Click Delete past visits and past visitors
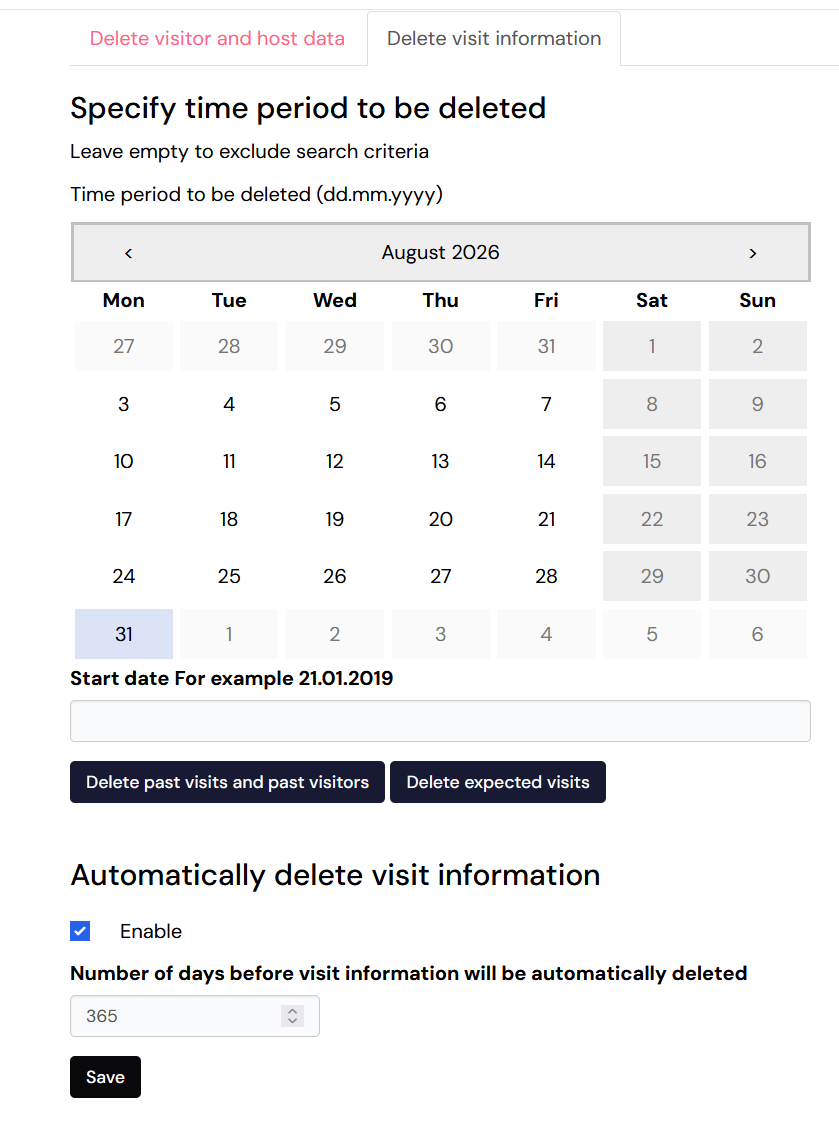The height and width of the screenshot is (1148, 839). coord(228,782)
